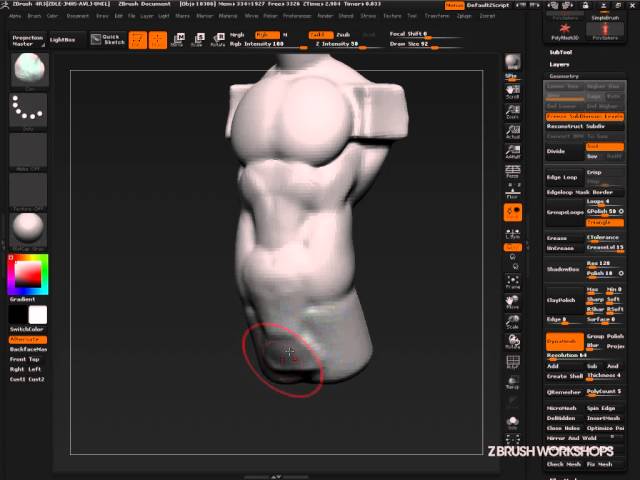Toggle the Zadd mode button
The width and height of the screenshot is (640, 480).
point(320,35)
